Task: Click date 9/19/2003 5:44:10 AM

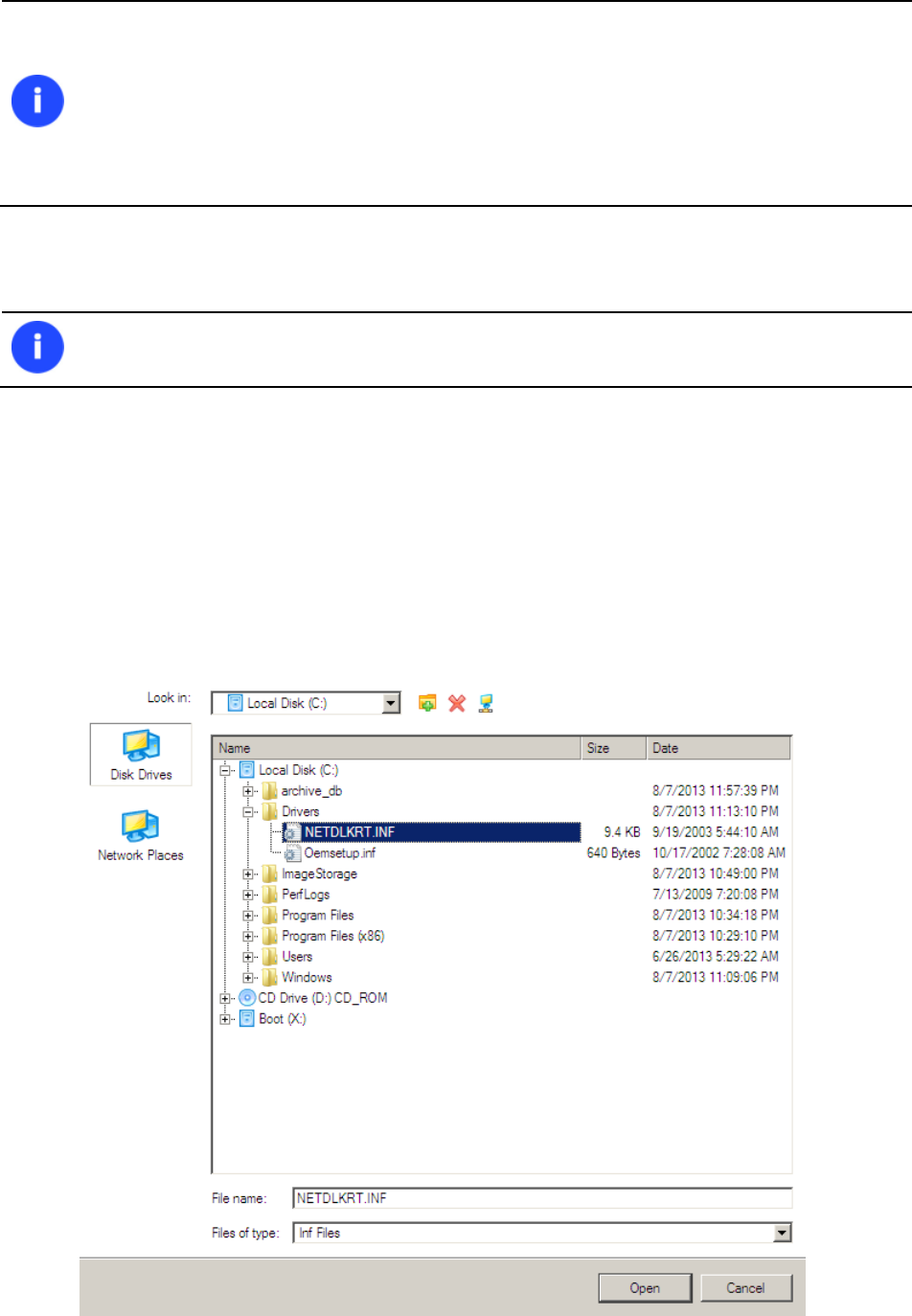Action: click(x=716, y=832)
